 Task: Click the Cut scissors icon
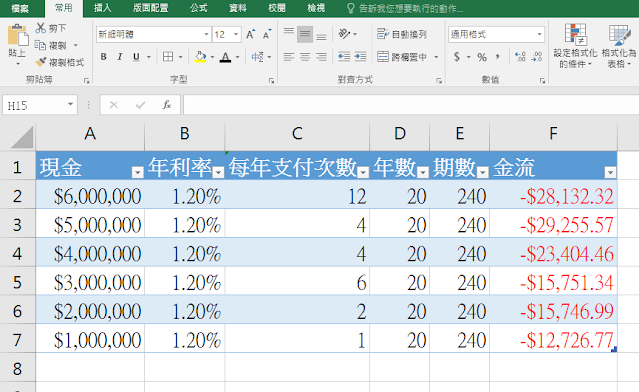pyautogui.click(x=40, y=28)
